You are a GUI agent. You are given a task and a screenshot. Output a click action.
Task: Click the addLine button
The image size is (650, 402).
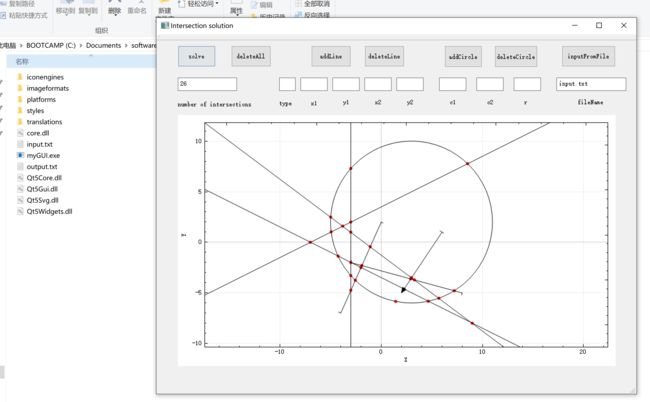click(x=331, y=56)
